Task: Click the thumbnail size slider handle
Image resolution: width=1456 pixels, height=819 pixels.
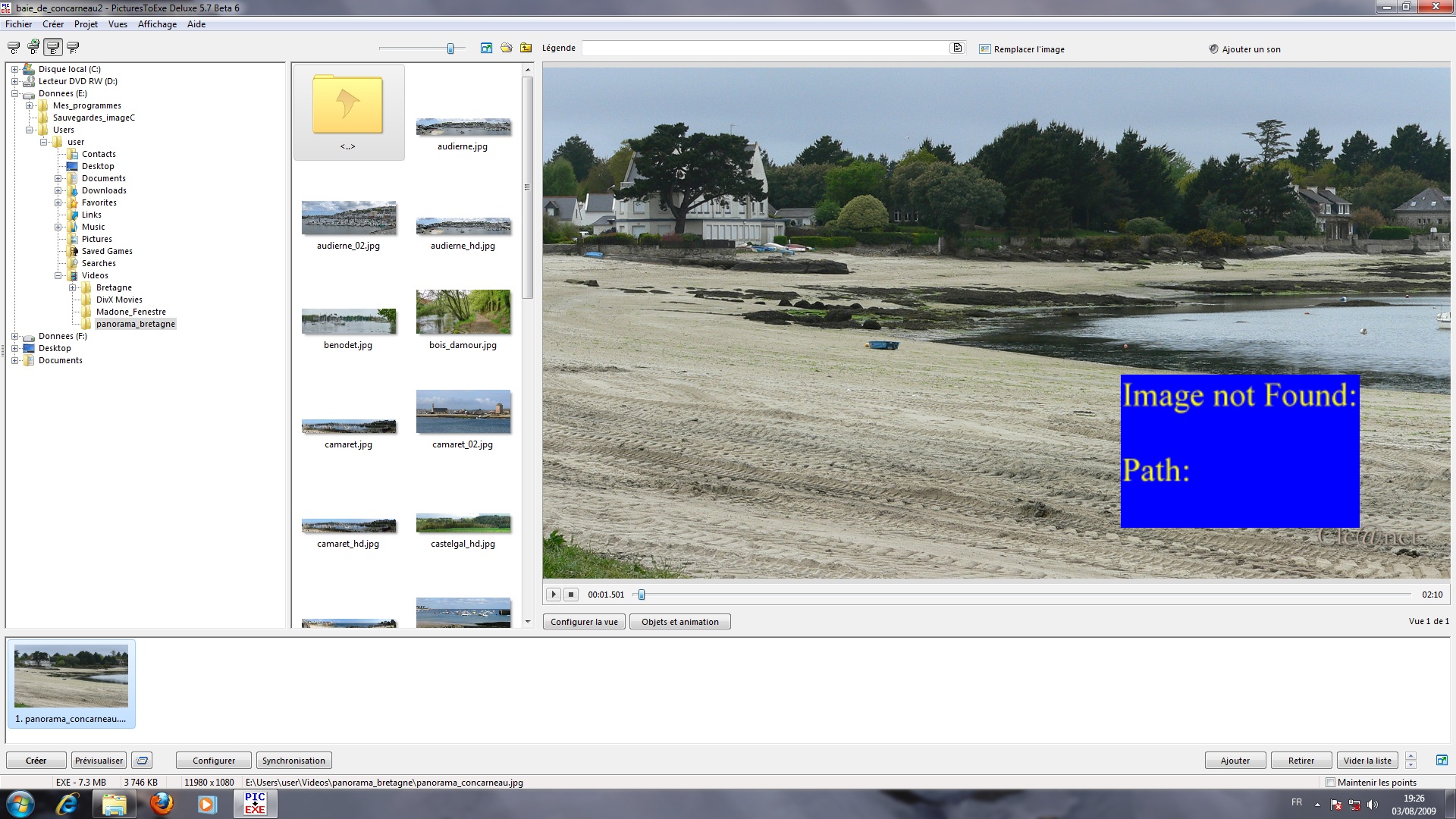Action: tap(450, 49)
